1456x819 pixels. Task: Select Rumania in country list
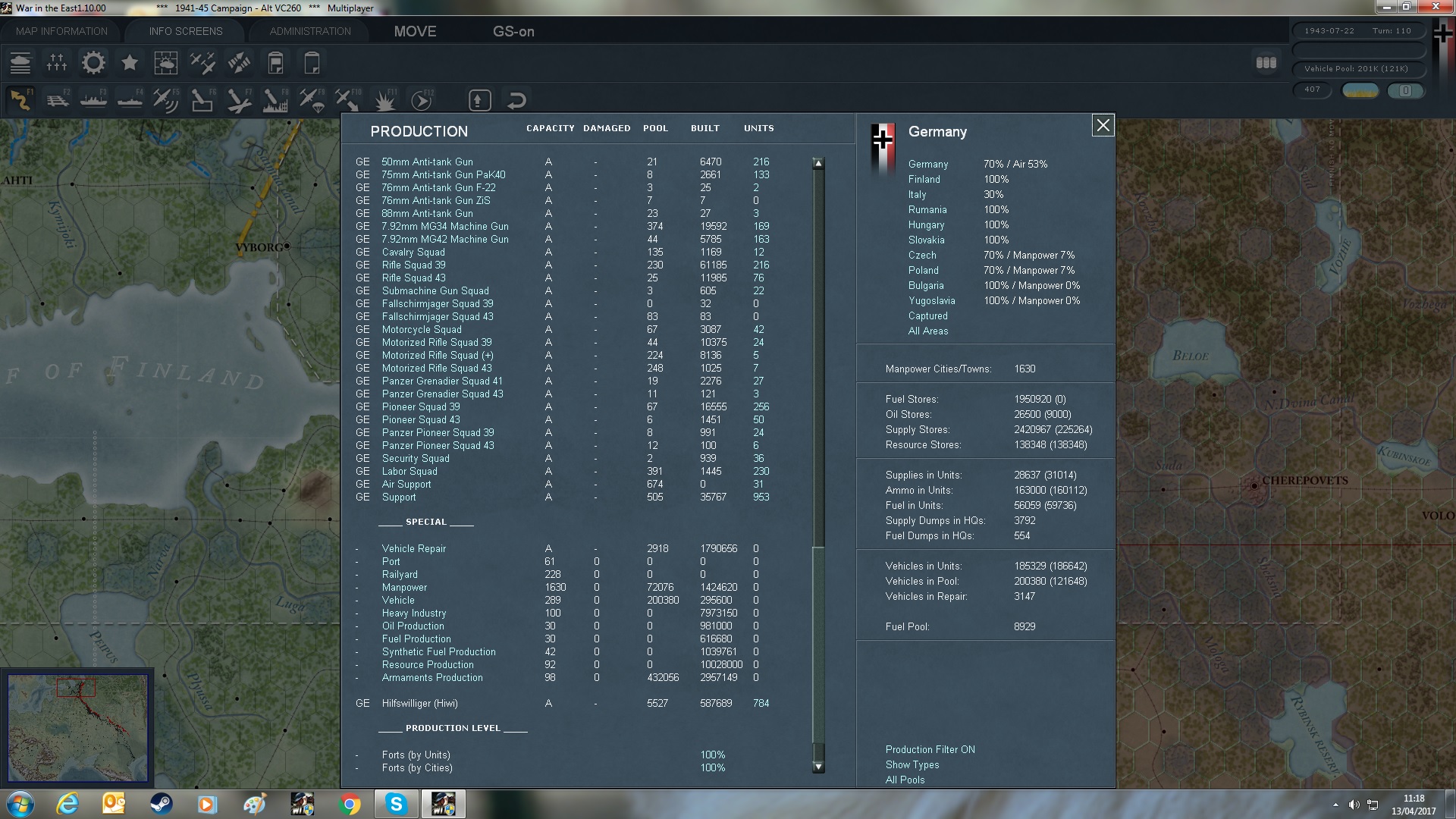coord(927,209)
